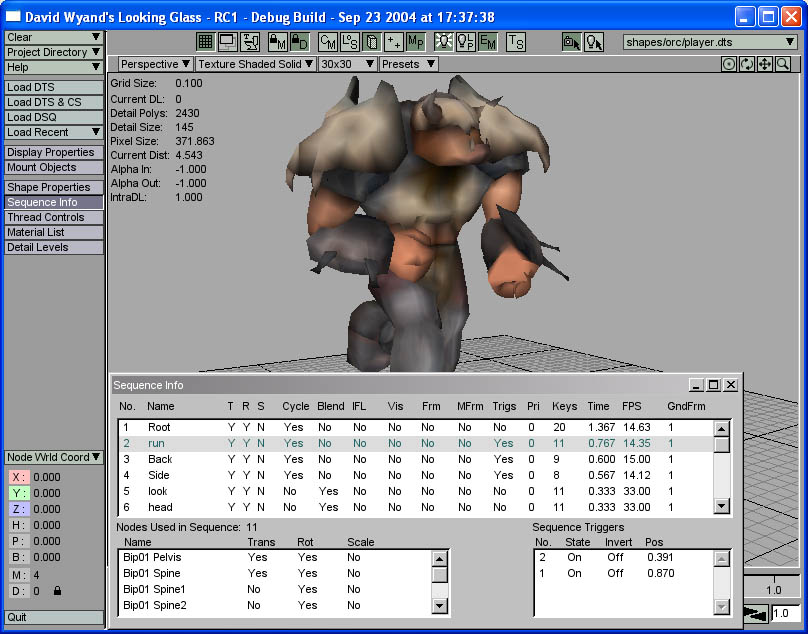The height and width of the screenshot is (634, 808).
Task: Click the EM toolbar icon
Action: [488, 41]
